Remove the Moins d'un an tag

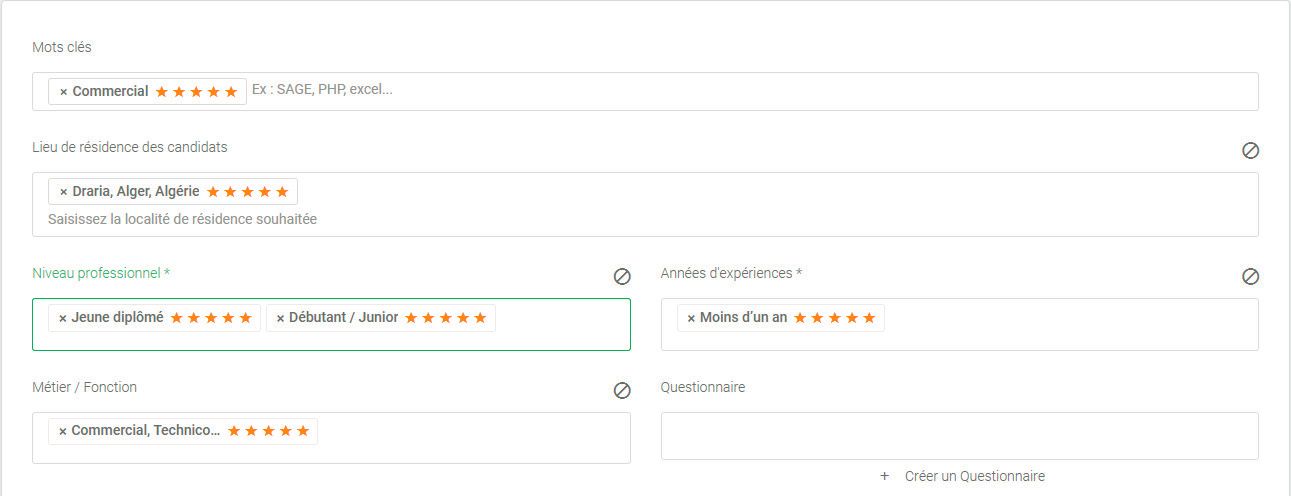point(691,318)
